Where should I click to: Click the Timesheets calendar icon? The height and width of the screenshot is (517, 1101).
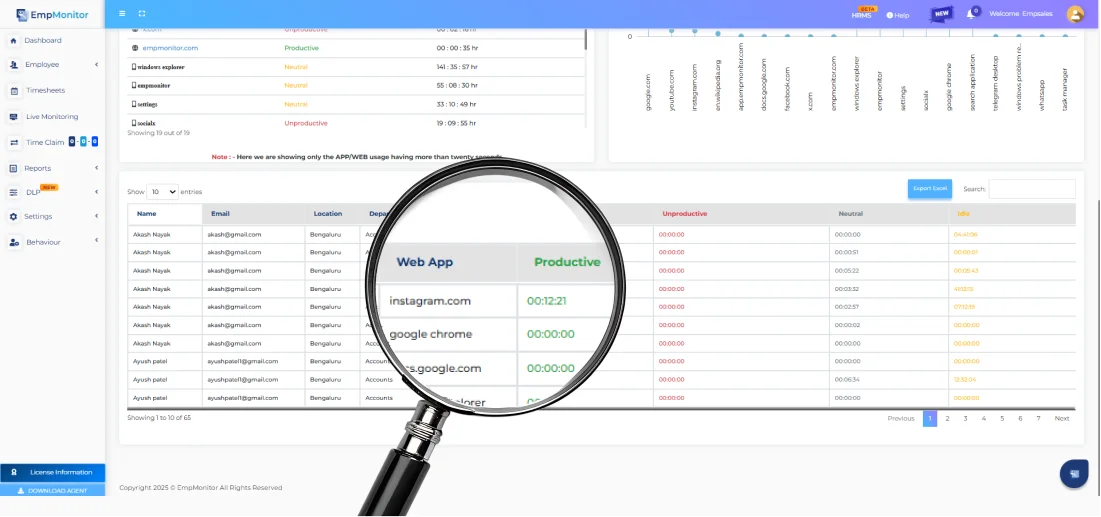point(14,90)
